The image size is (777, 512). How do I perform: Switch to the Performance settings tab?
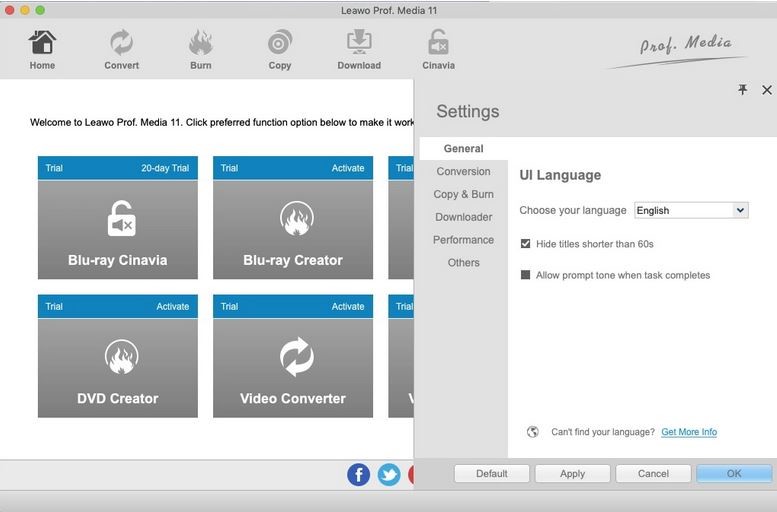coord(463,240)
